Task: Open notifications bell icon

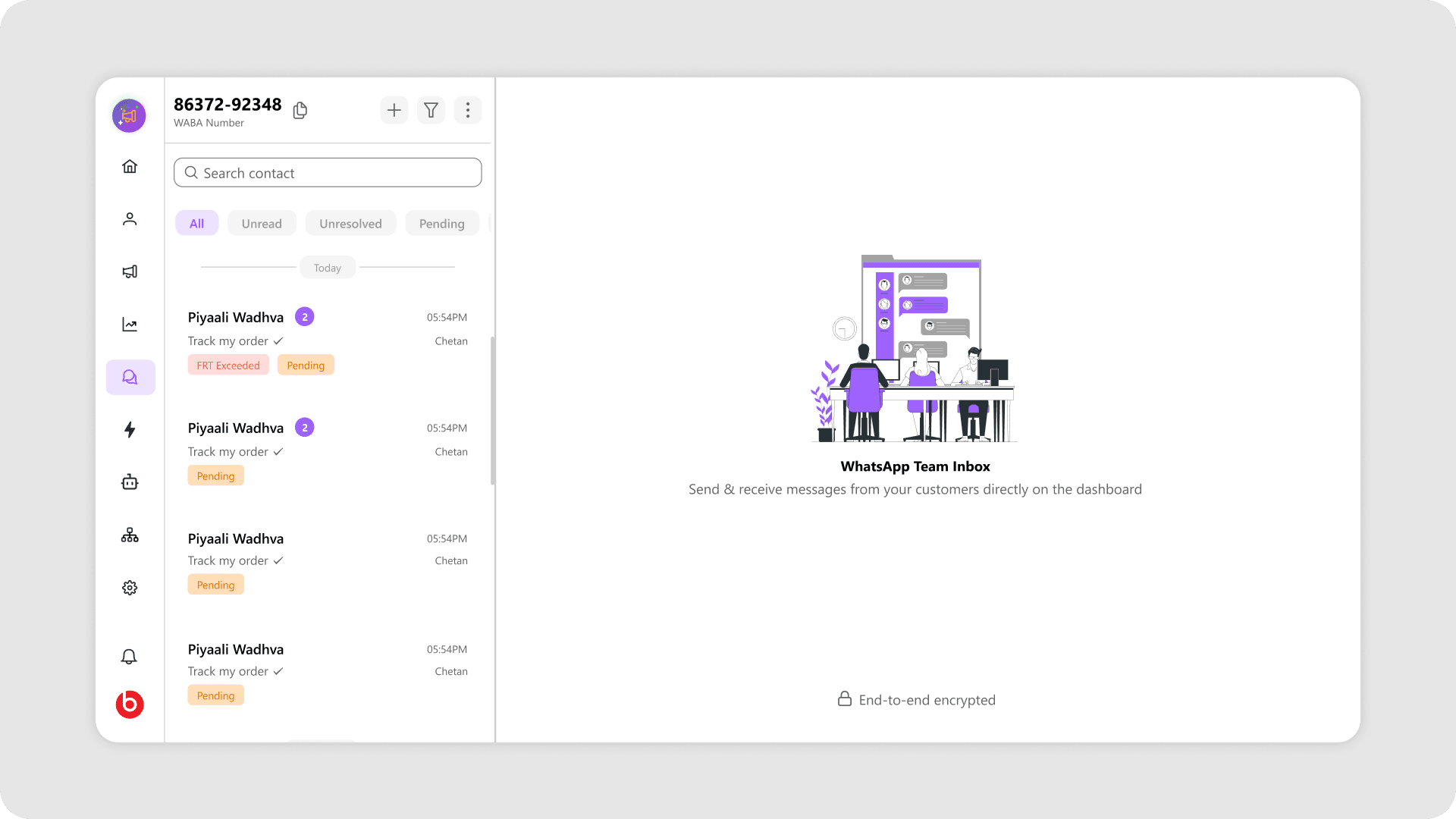Action: pyautogui.click(x=129, y=657)
